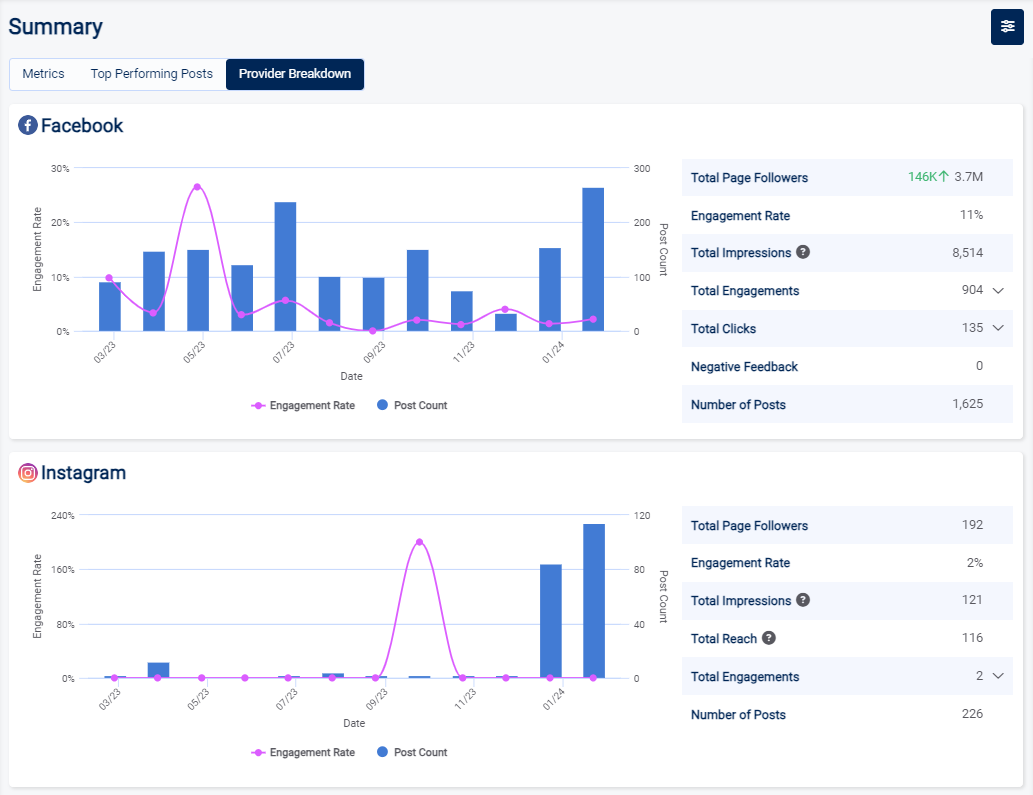Switch to the Metrics tab

pos(43,74)
